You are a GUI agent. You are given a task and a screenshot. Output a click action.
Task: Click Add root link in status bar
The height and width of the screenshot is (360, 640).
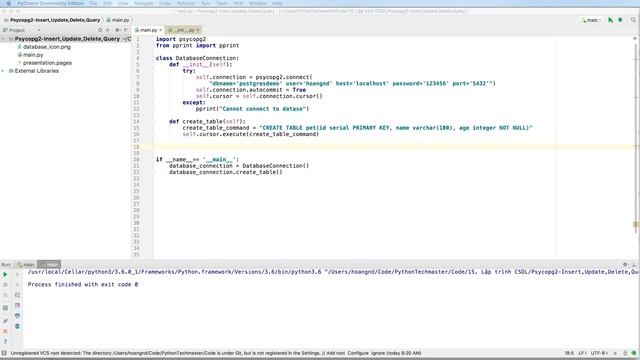pyautogui.click(x=336, y=353)
